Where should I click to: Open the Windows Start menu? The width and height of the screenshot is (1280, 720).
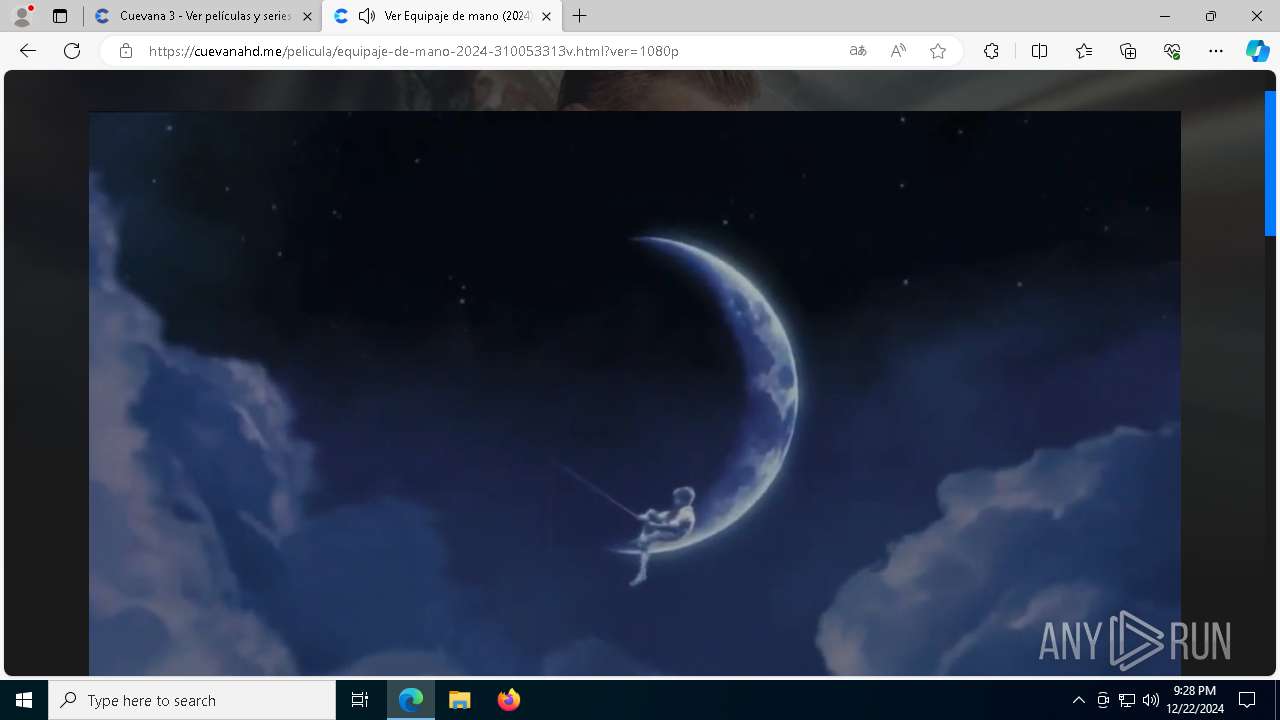[24, 700]
